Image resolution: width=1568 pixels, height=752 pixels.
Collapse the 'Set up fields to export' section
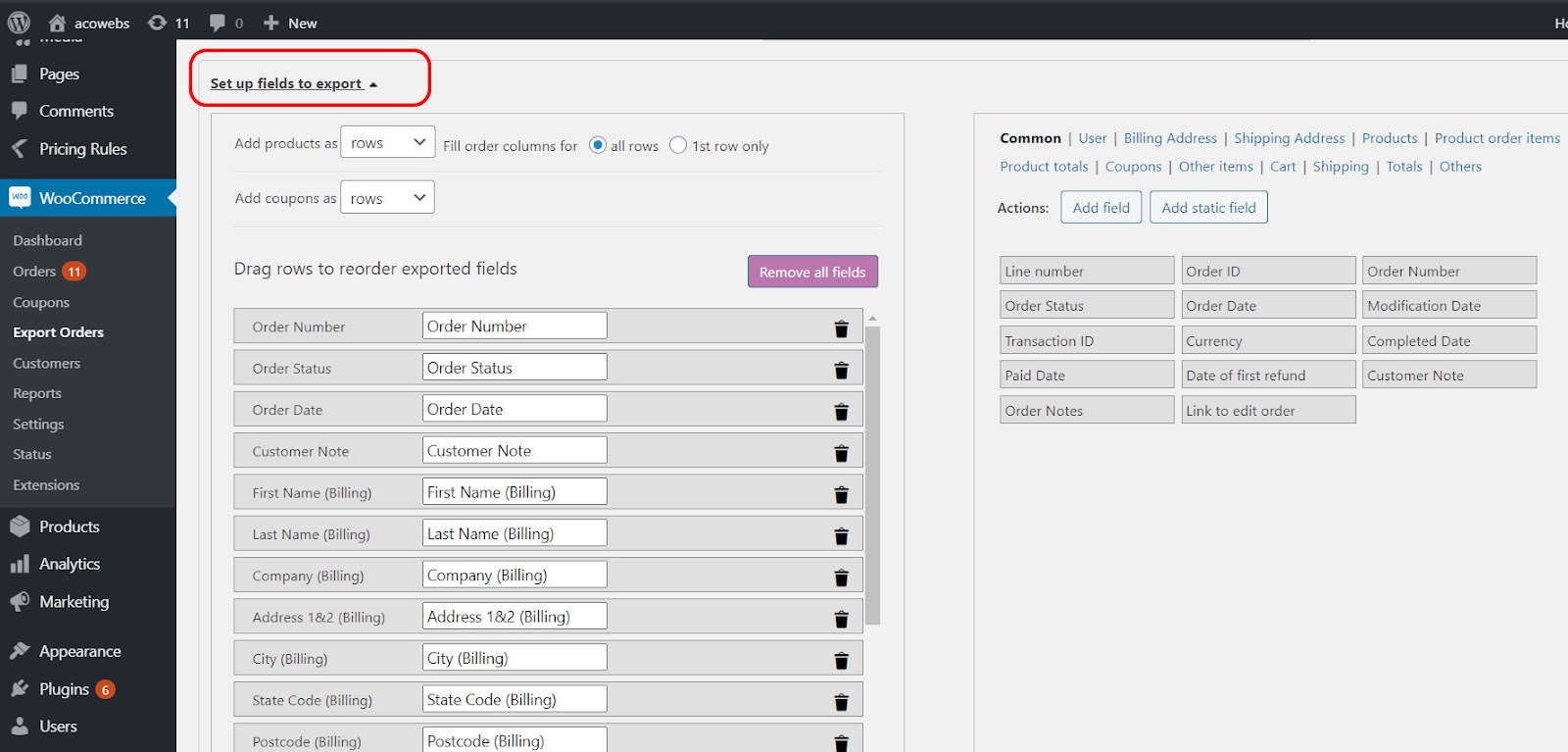tap(294, 83)
